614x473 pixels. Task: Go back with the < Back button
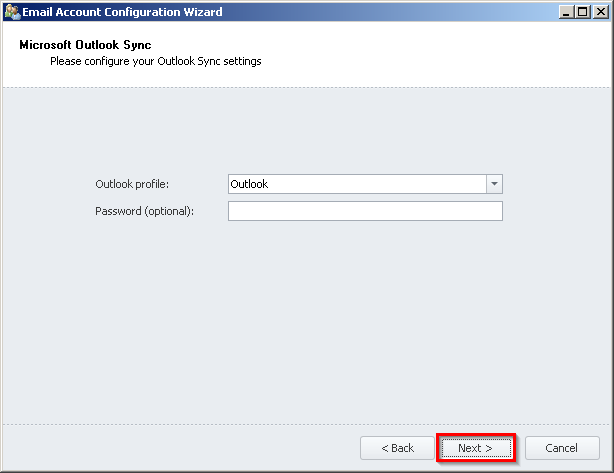[x=397, y=448]
